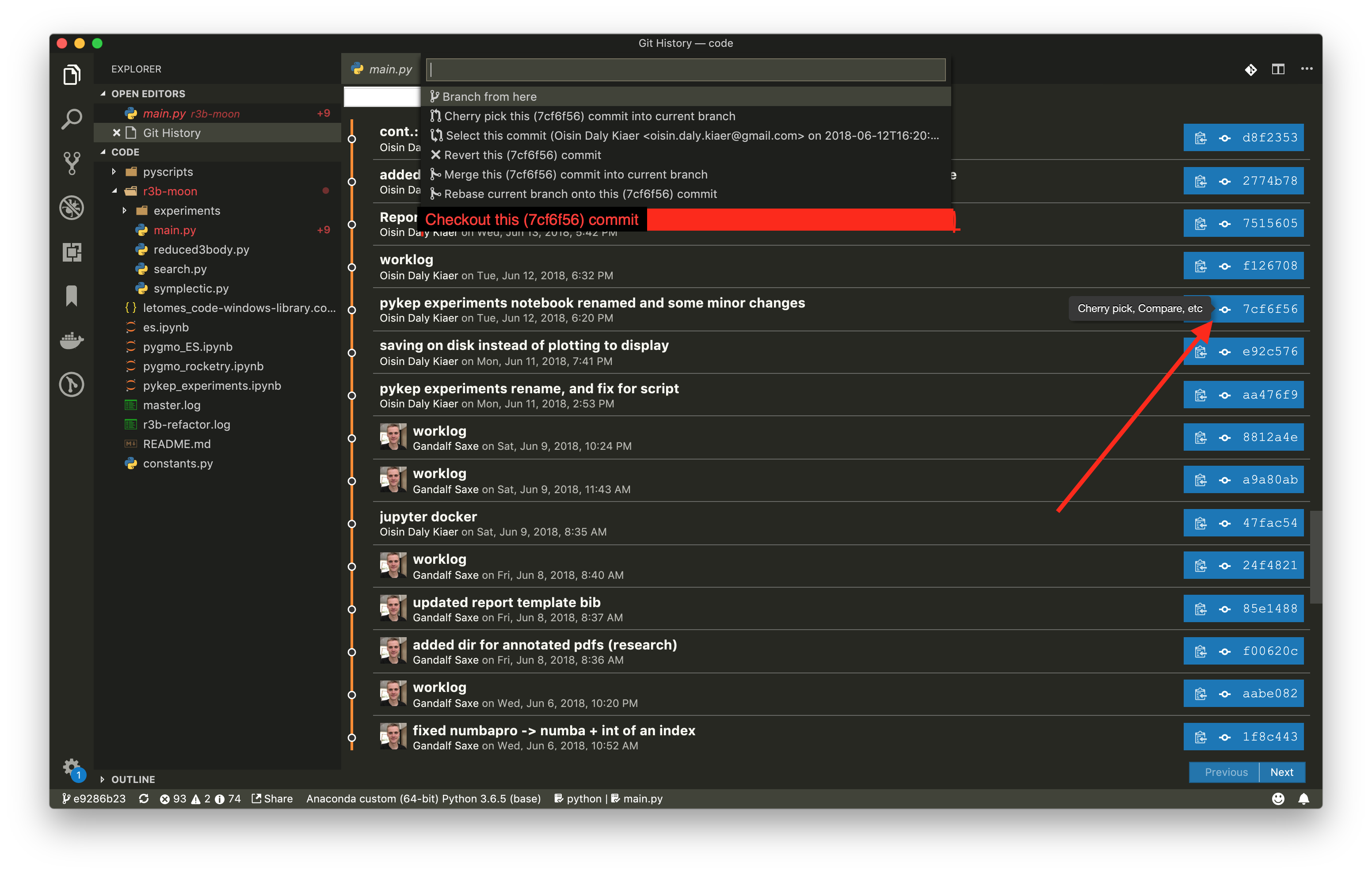Switch to the main.py editor tab
The width and height of the screenshot is (1372, 874).
381,69
